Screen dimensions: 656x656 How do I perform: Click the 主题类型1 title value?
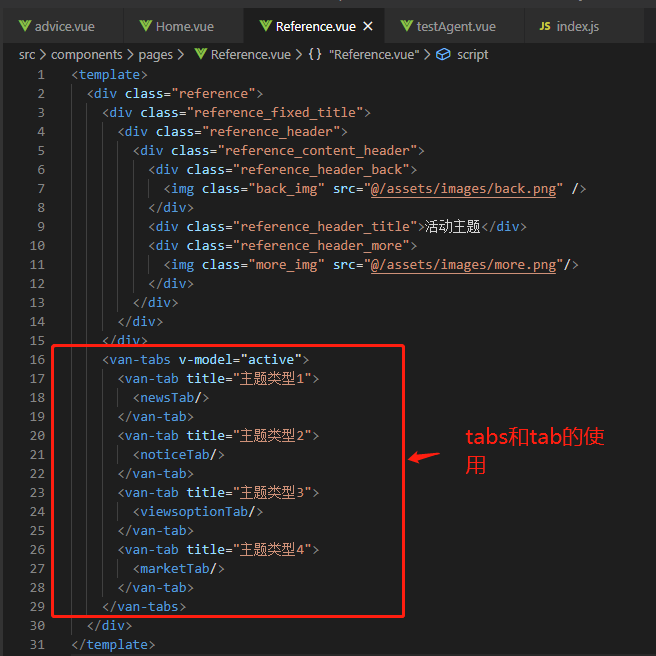(271, 379)
